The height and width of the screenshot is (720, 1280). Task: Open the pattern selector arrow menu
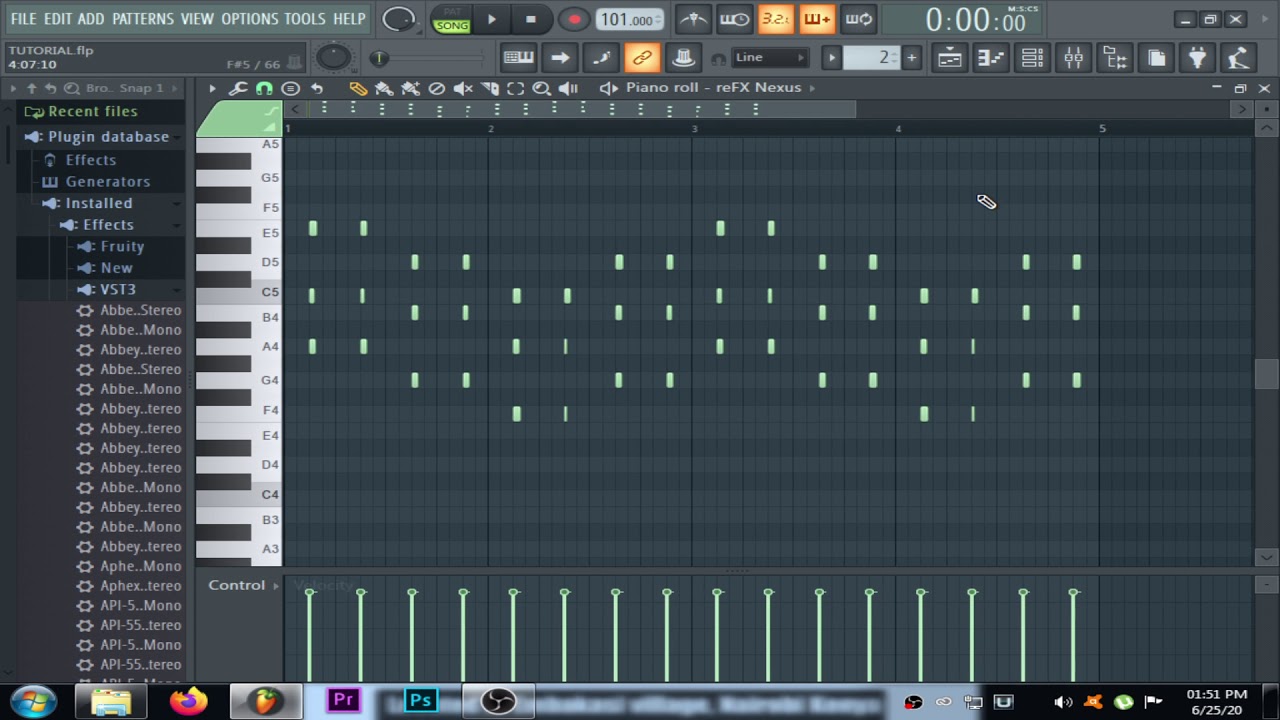point(831,58)
